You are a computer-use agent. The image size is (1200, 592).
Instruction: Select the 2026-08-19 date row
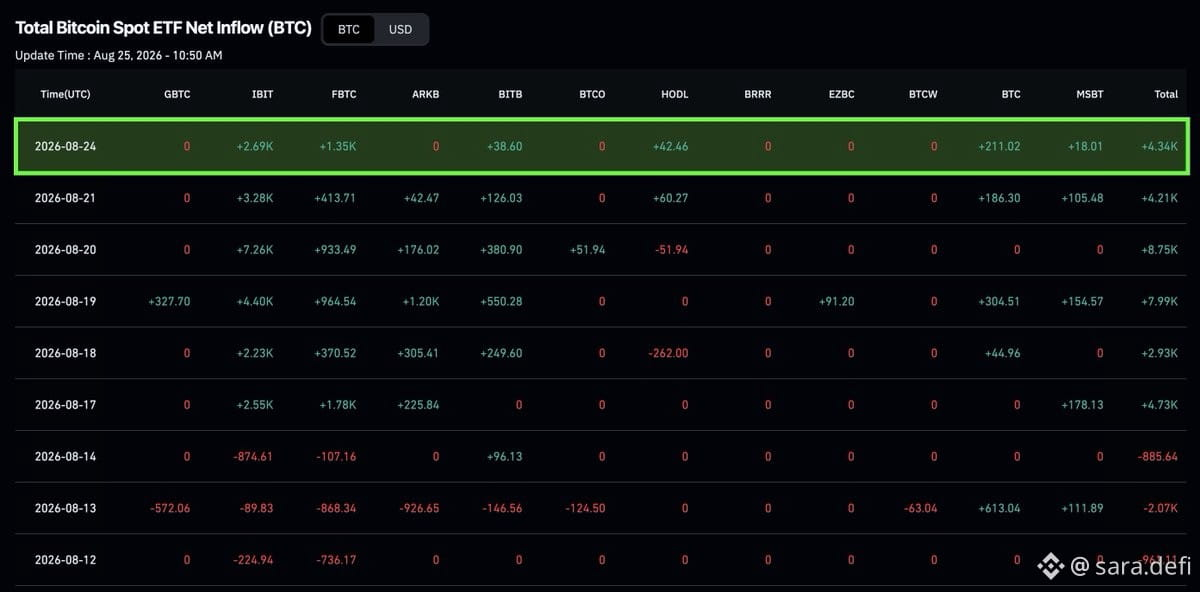tap(600, 301)
